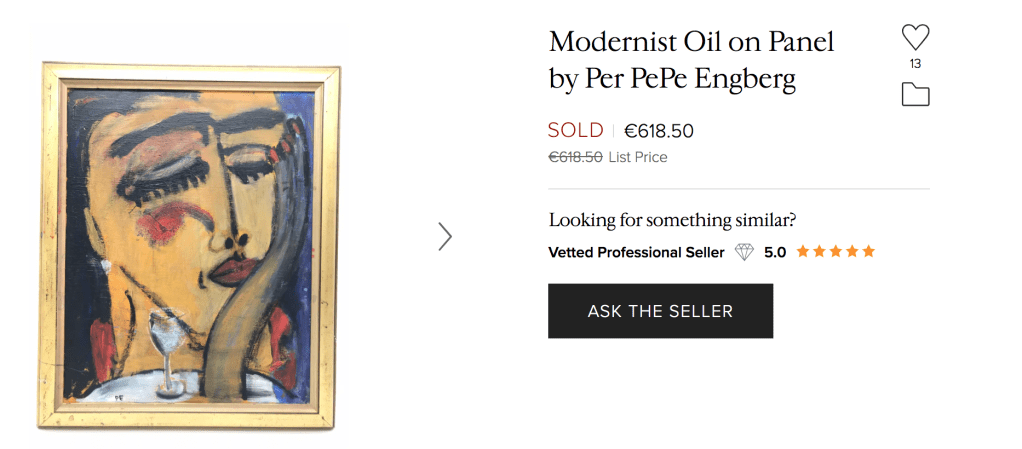Click the €618.50 sold price
The width and height of the screenshot is (1022, 449).
[x=659, y=131]
